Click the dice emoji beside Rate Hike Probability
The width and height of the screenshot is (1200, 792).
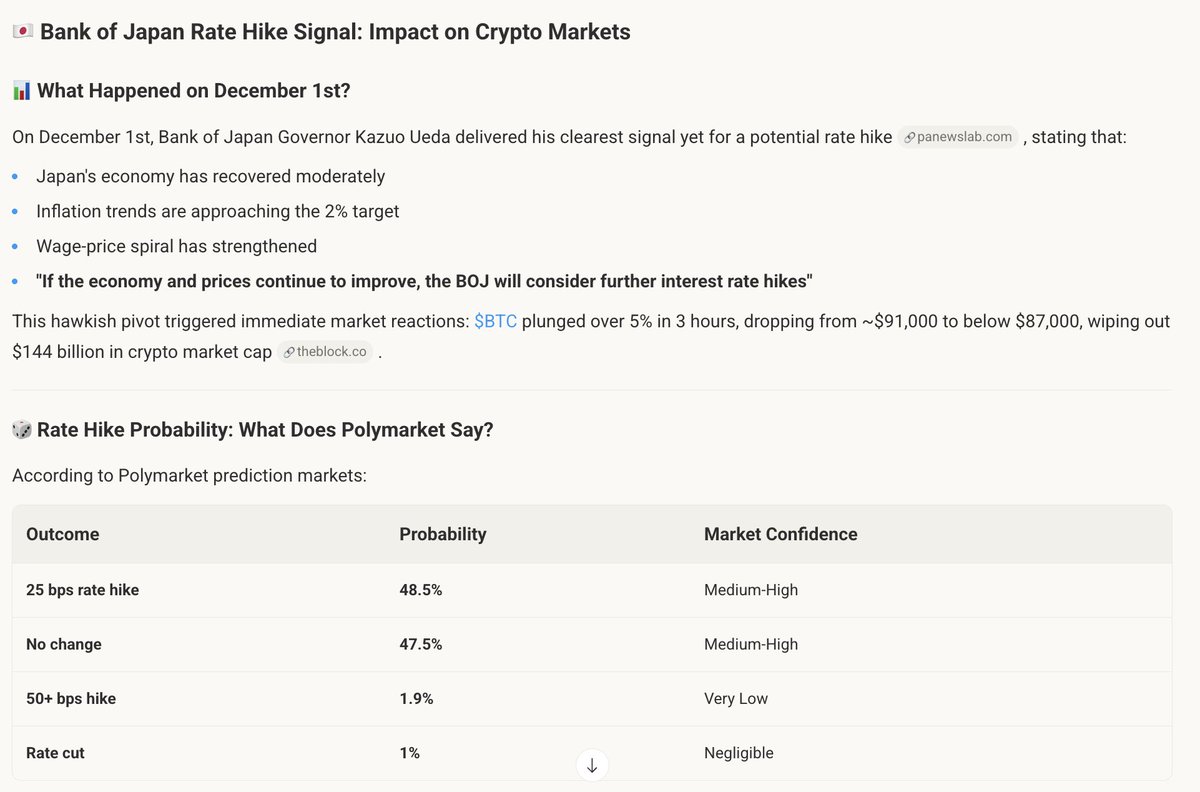tap(22, 430)
